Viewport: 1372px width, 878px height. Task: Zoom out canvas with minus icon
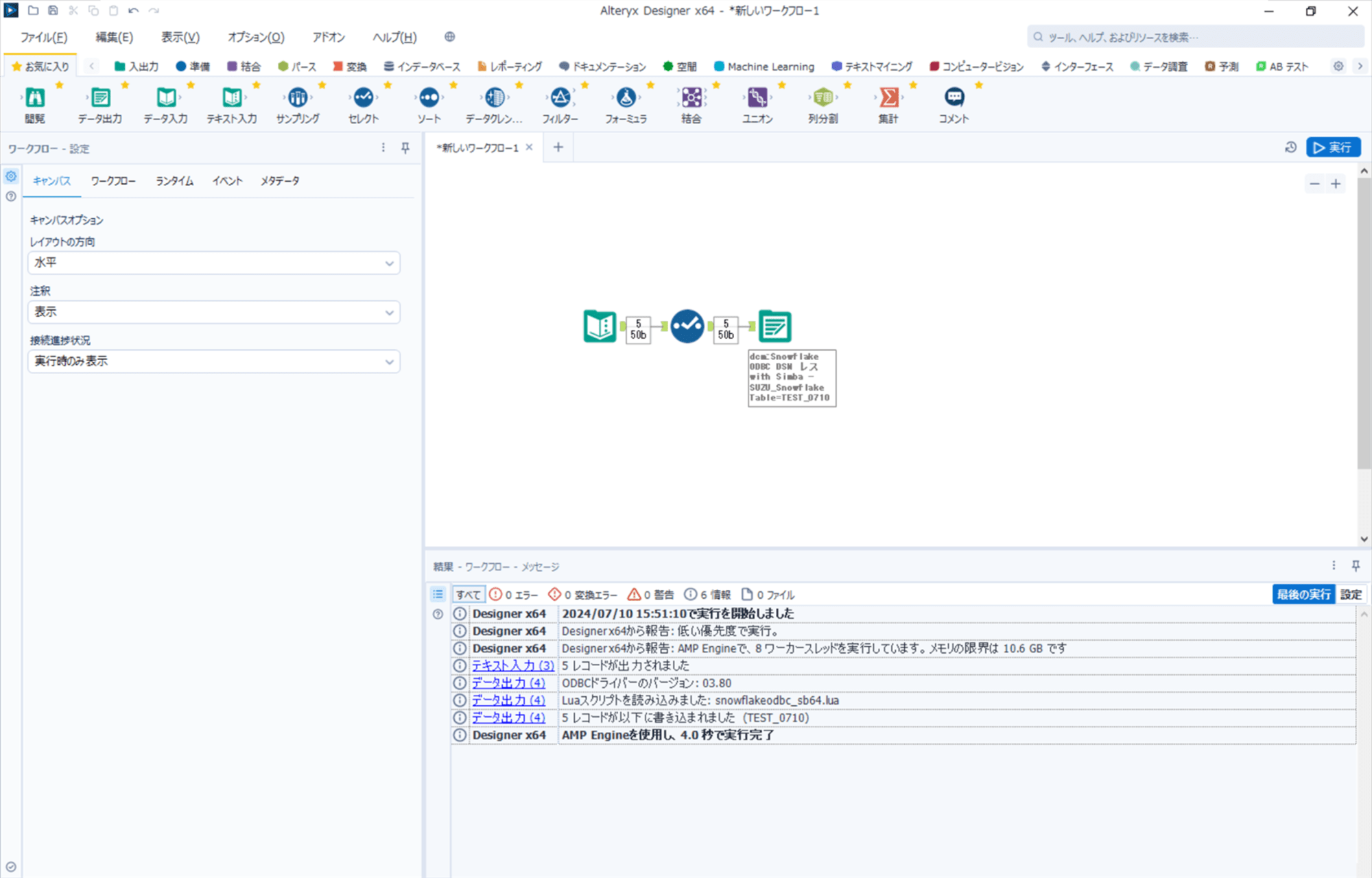1314,184
